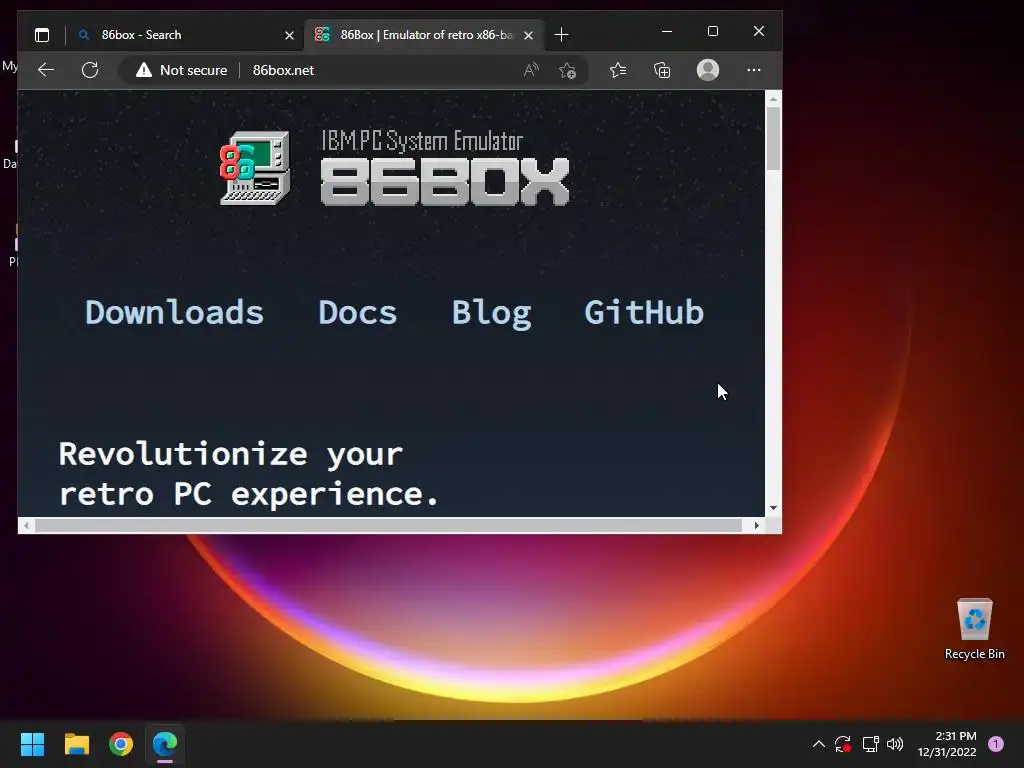The width and height of the screenshot is (1024, 768).
Task: Click the update sync tray icon
Action: pos(842,744)
